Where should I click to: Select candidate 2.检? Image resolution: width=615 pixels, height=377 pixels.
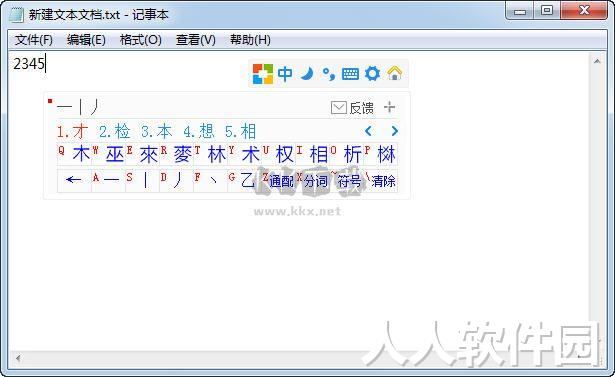(115, 131)
